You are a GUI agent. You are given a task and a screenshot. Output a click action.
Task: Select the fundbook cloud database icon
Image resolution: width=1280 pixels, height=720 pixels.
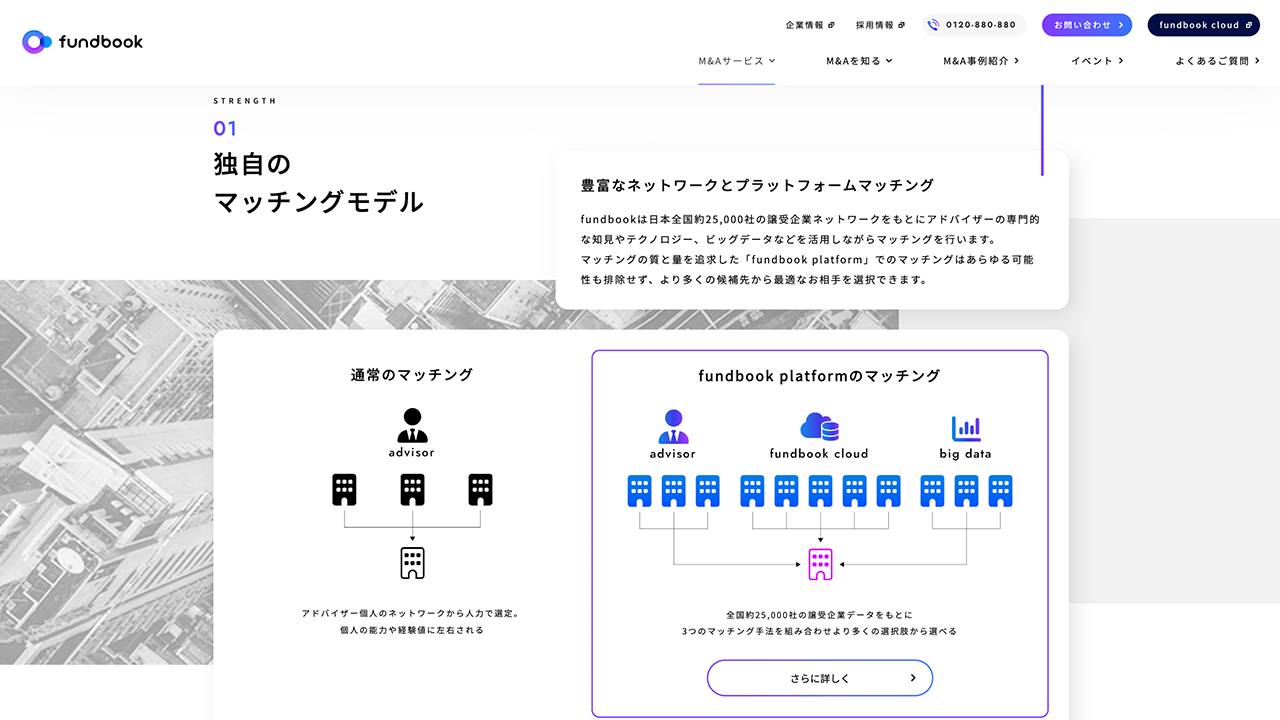pyautogui.click(x=820, y=425)
